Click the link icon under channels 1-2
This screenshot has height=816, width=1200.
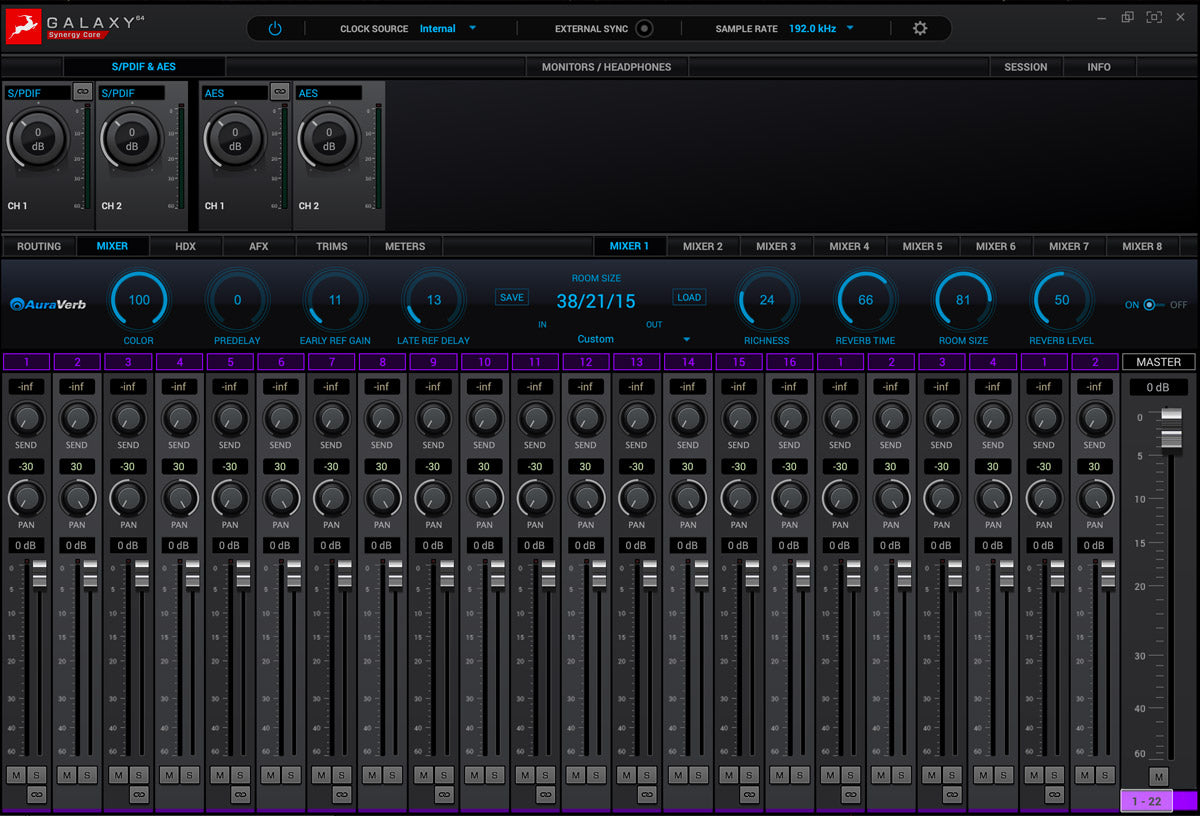36,794
